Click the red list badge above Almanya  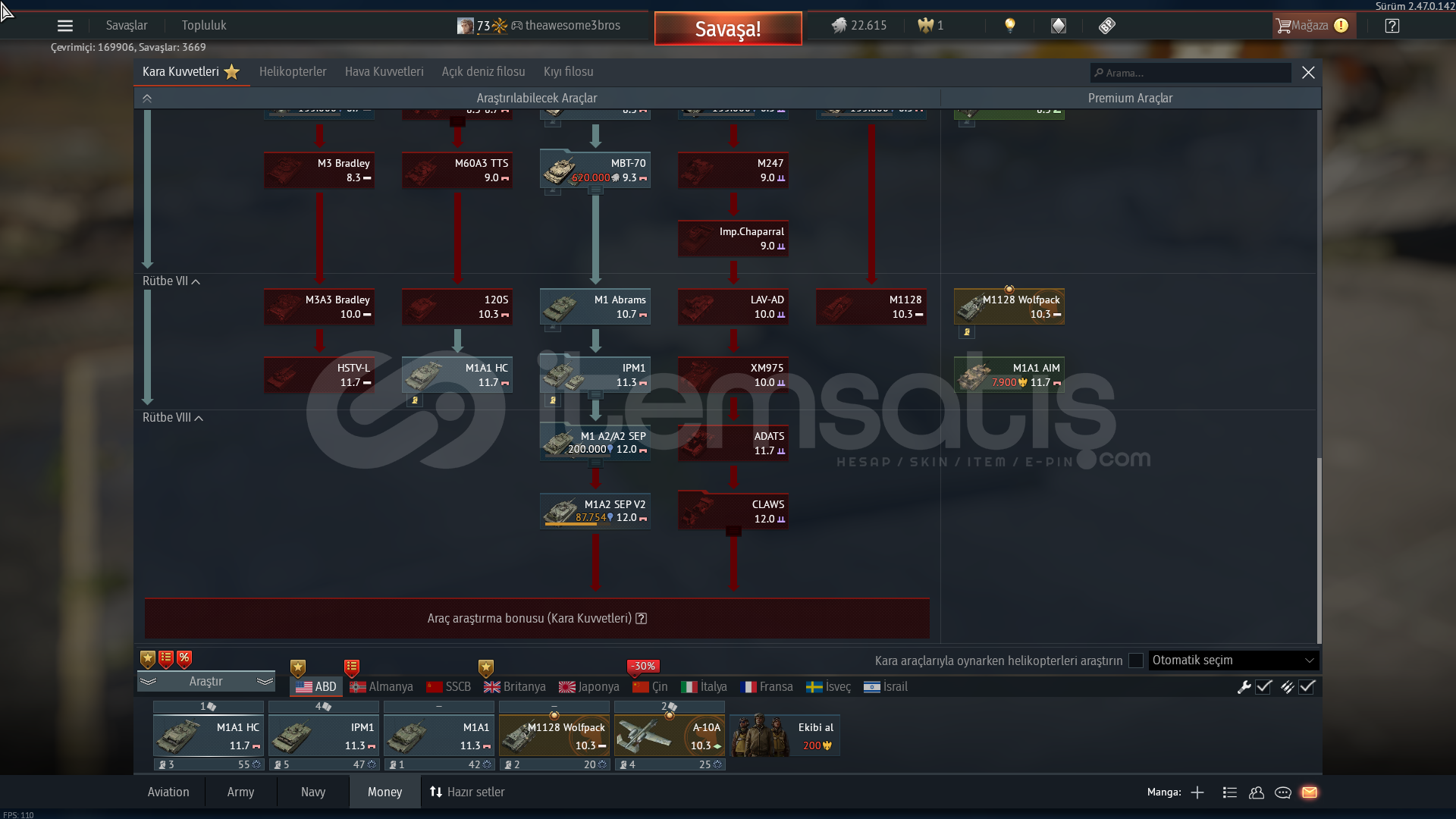[x=352, y=668]
